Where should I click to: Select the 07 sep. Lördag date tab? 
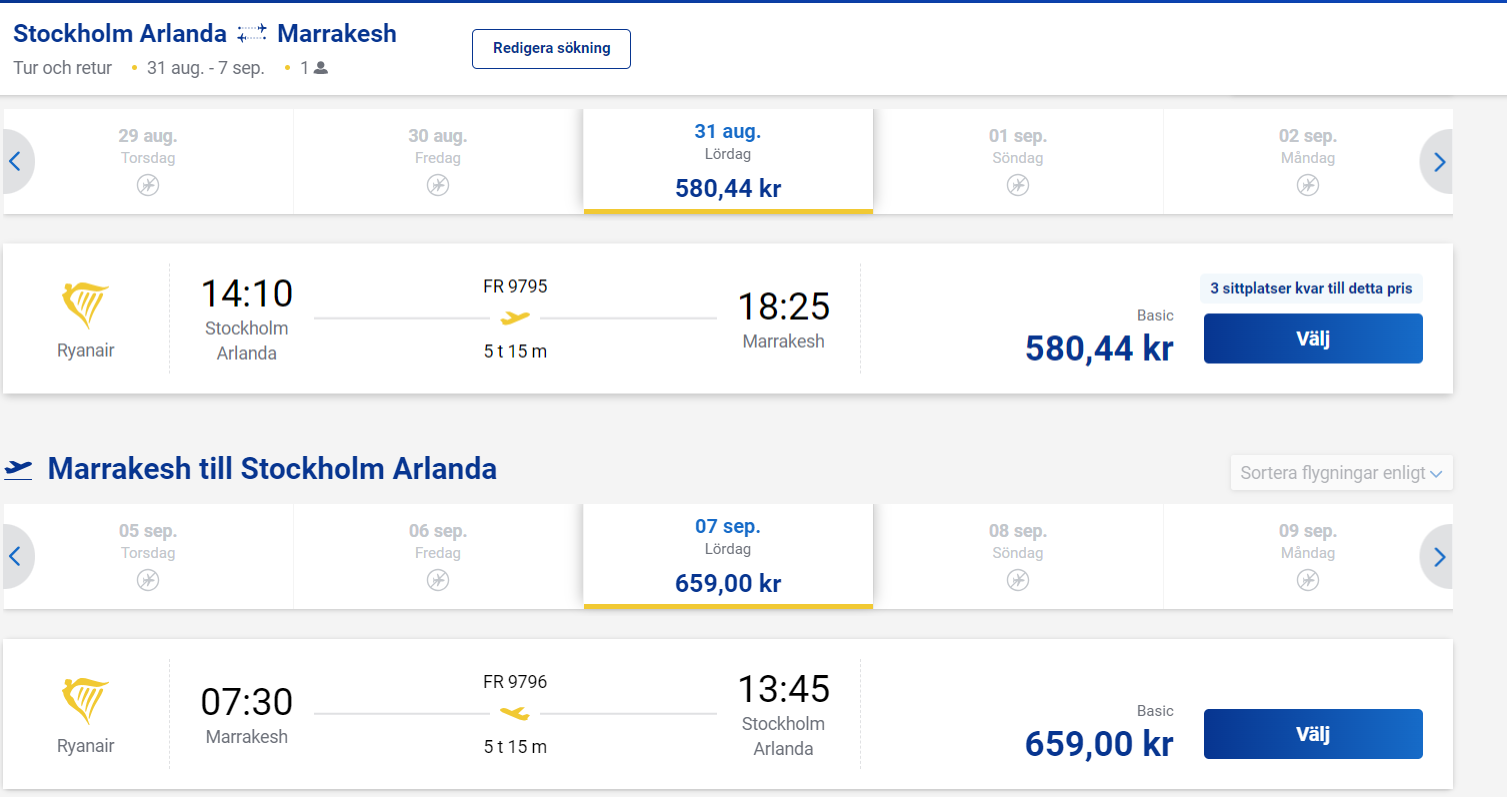[728, 556]
